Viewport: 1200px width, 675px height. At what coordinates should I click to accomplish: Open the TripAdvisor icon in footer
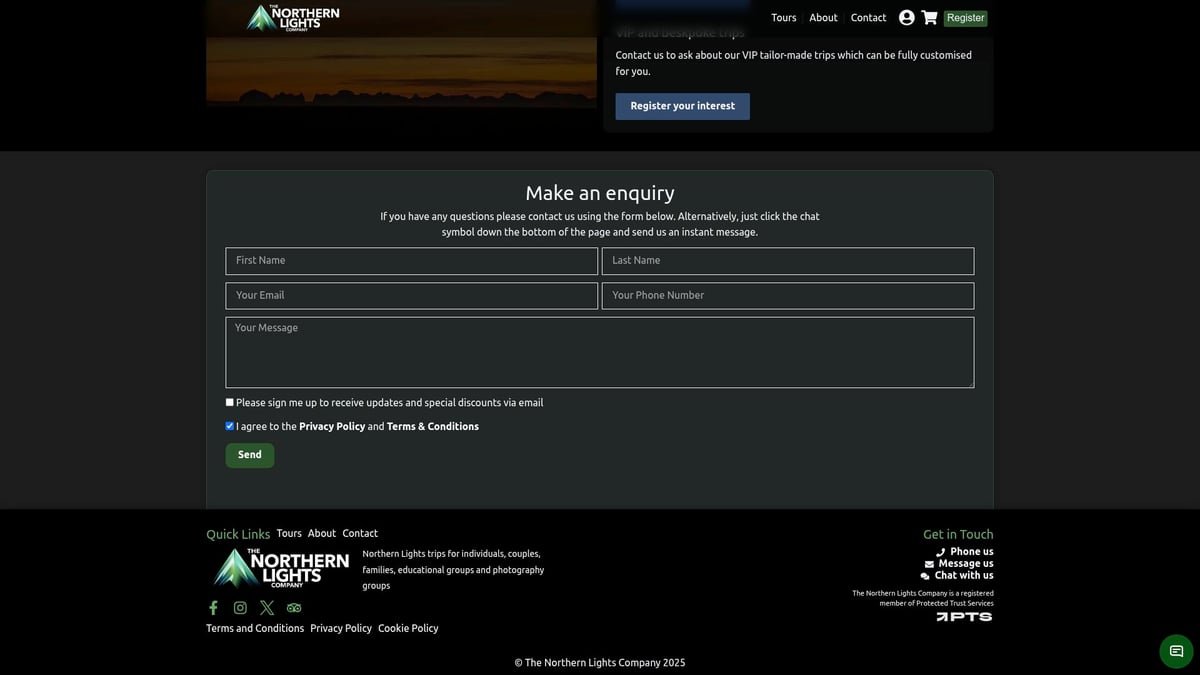coord(294,608)
